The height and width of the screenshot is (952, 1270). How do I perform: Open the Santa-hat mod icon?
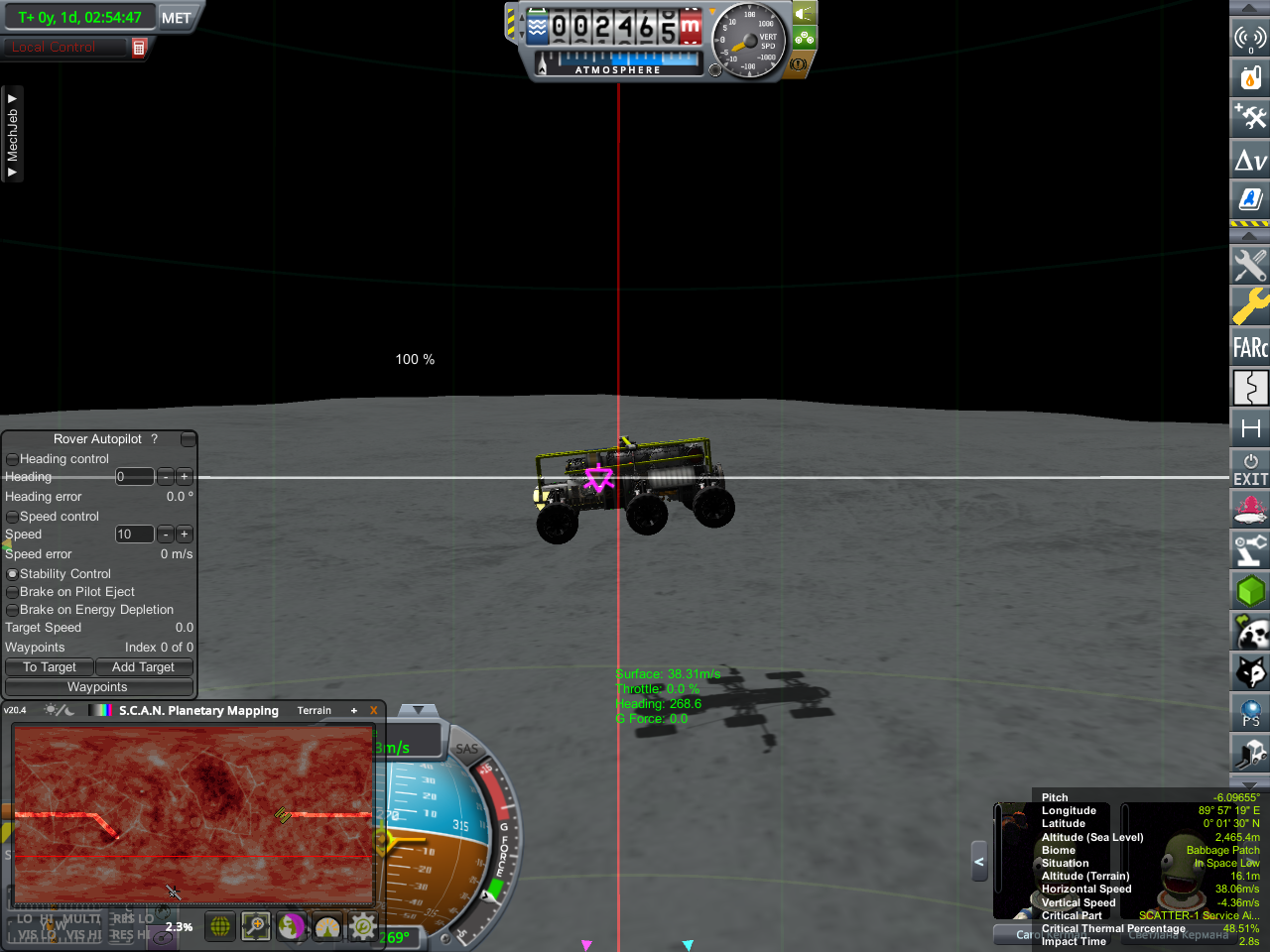tap(1250, 509)
